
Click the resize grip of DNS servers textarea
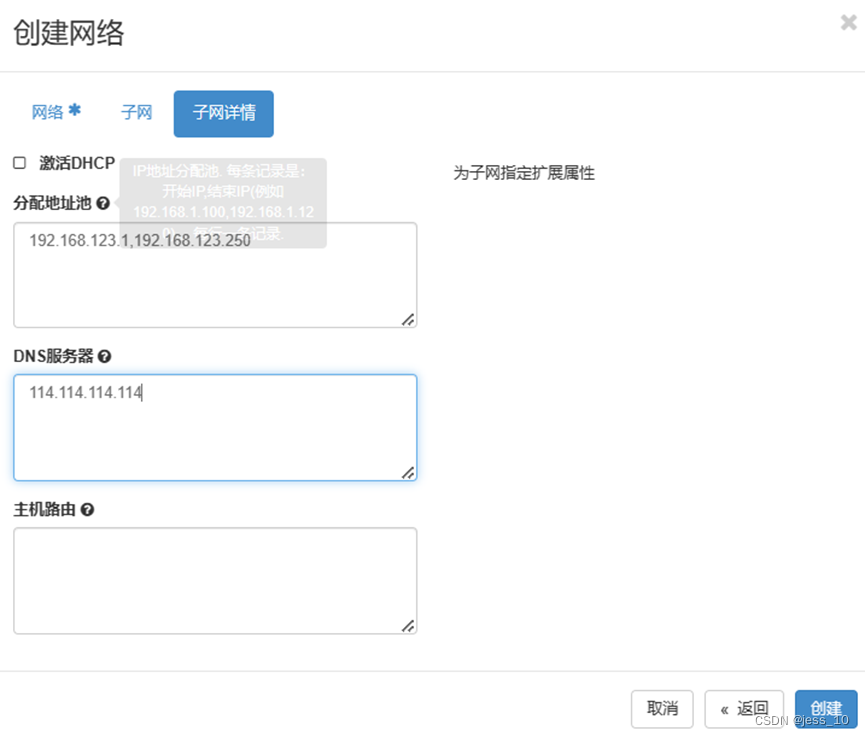click(408, 471)
